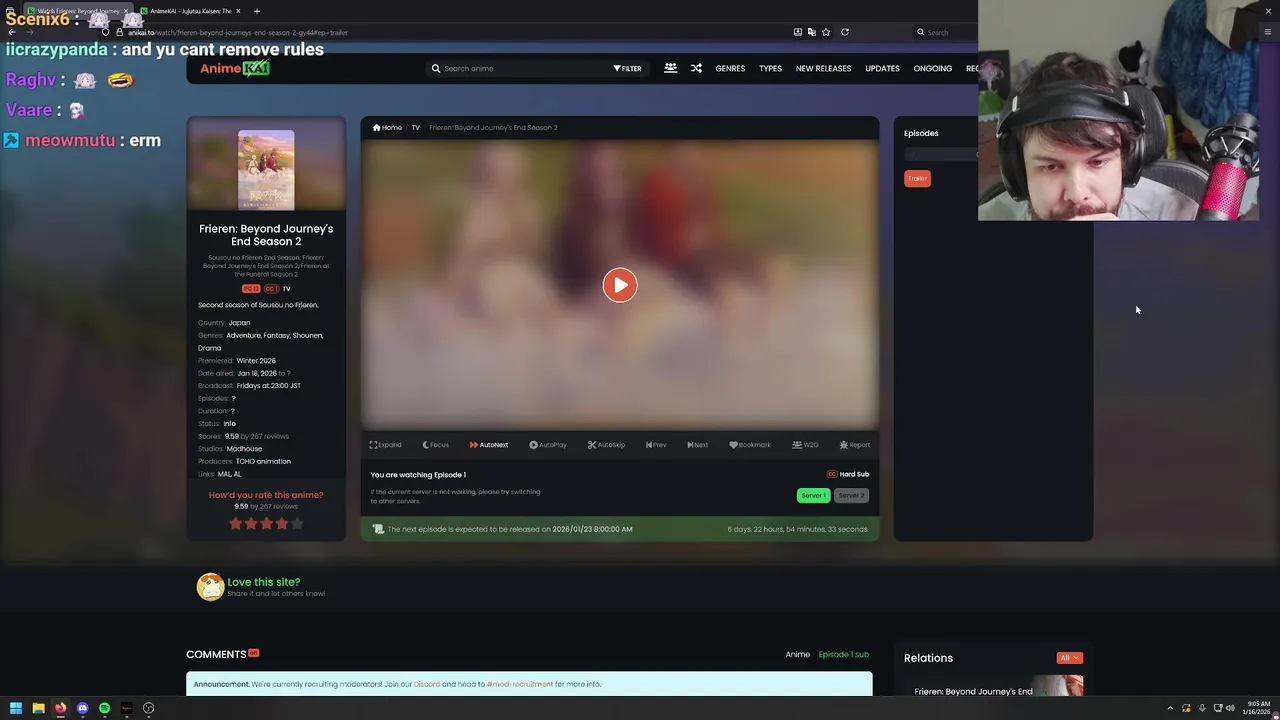Click the Search anime field

pyautogui.click(x=520, y=69)
